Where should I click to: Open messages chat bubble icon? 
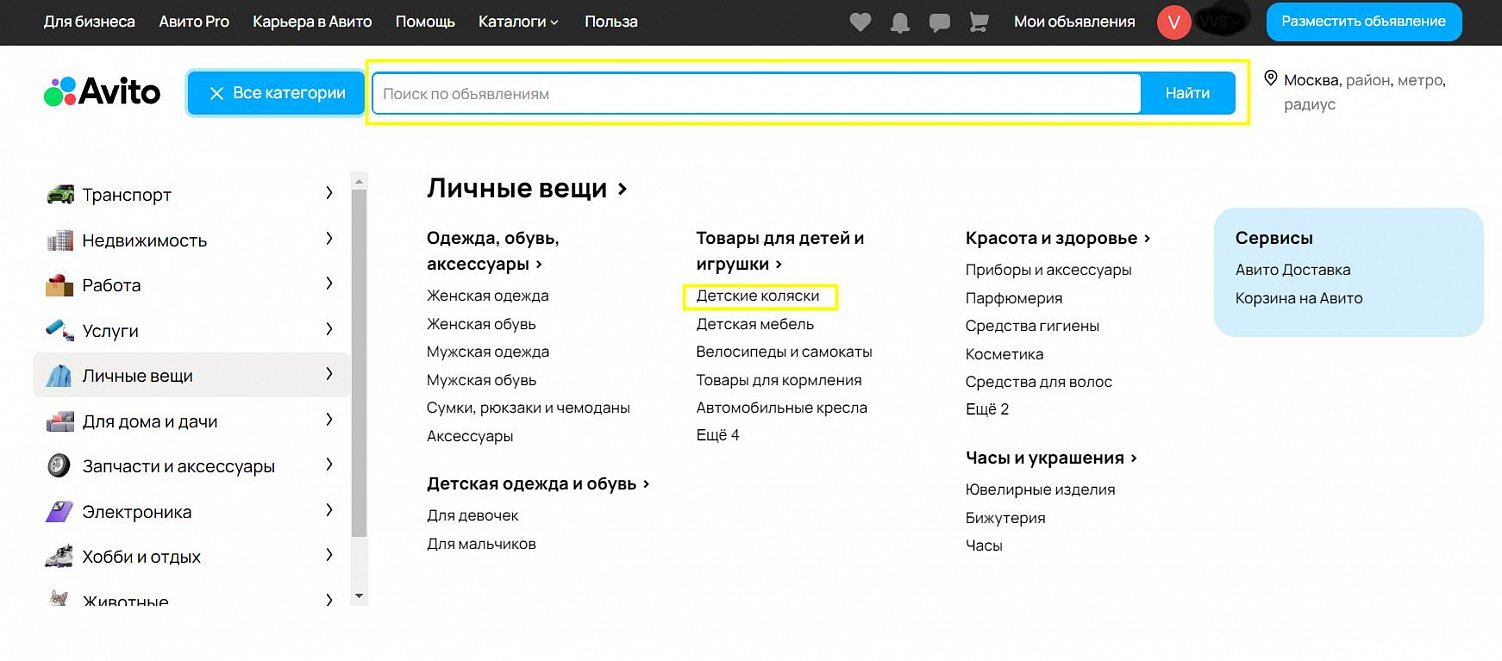click(x=940, y=22)
